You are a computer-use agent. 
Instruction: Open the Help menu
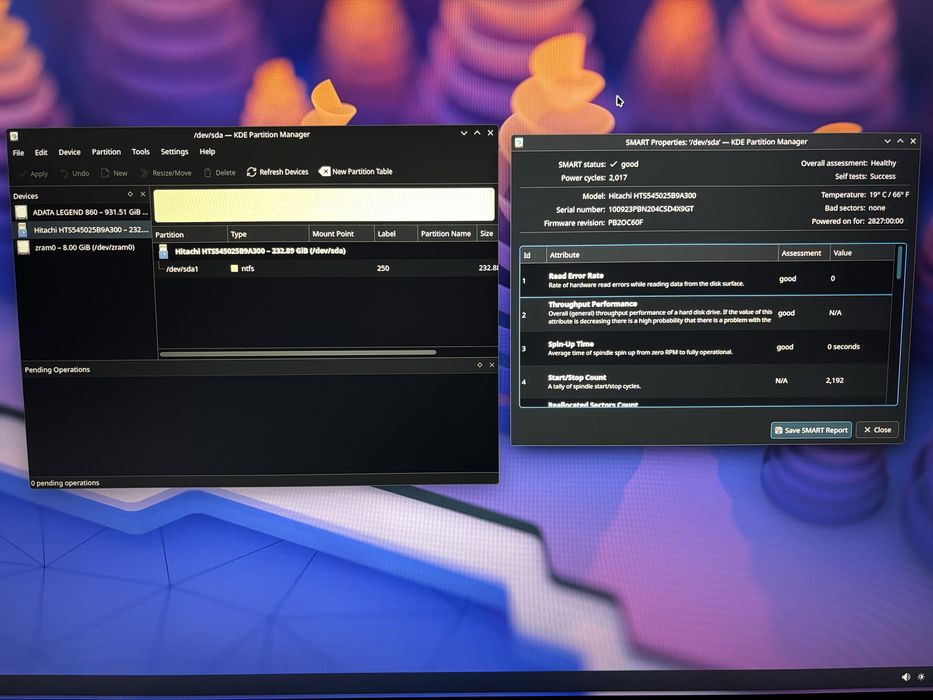coord(207,152)
